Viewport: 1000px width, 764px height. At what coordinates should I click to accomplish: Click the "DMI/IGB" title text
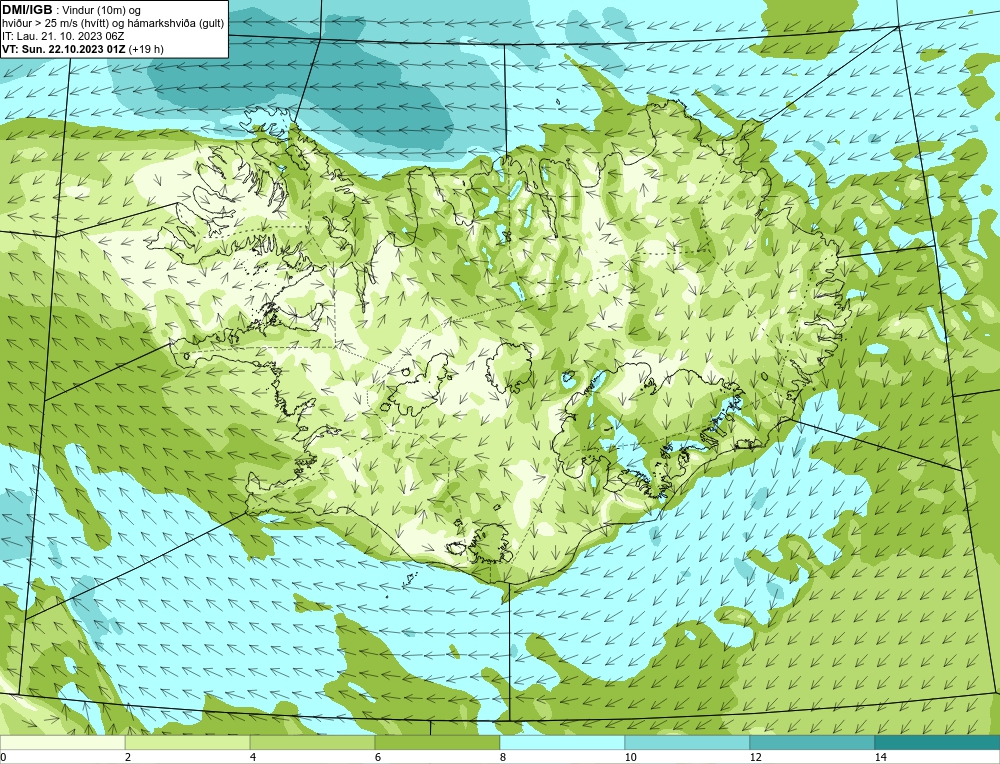(x=27, y=10)
